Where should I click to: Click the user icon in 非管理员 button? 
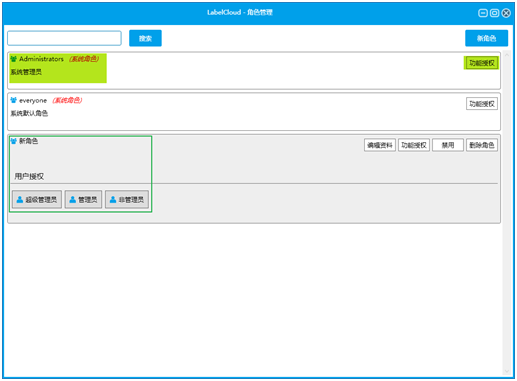click(x=113, y=200)
